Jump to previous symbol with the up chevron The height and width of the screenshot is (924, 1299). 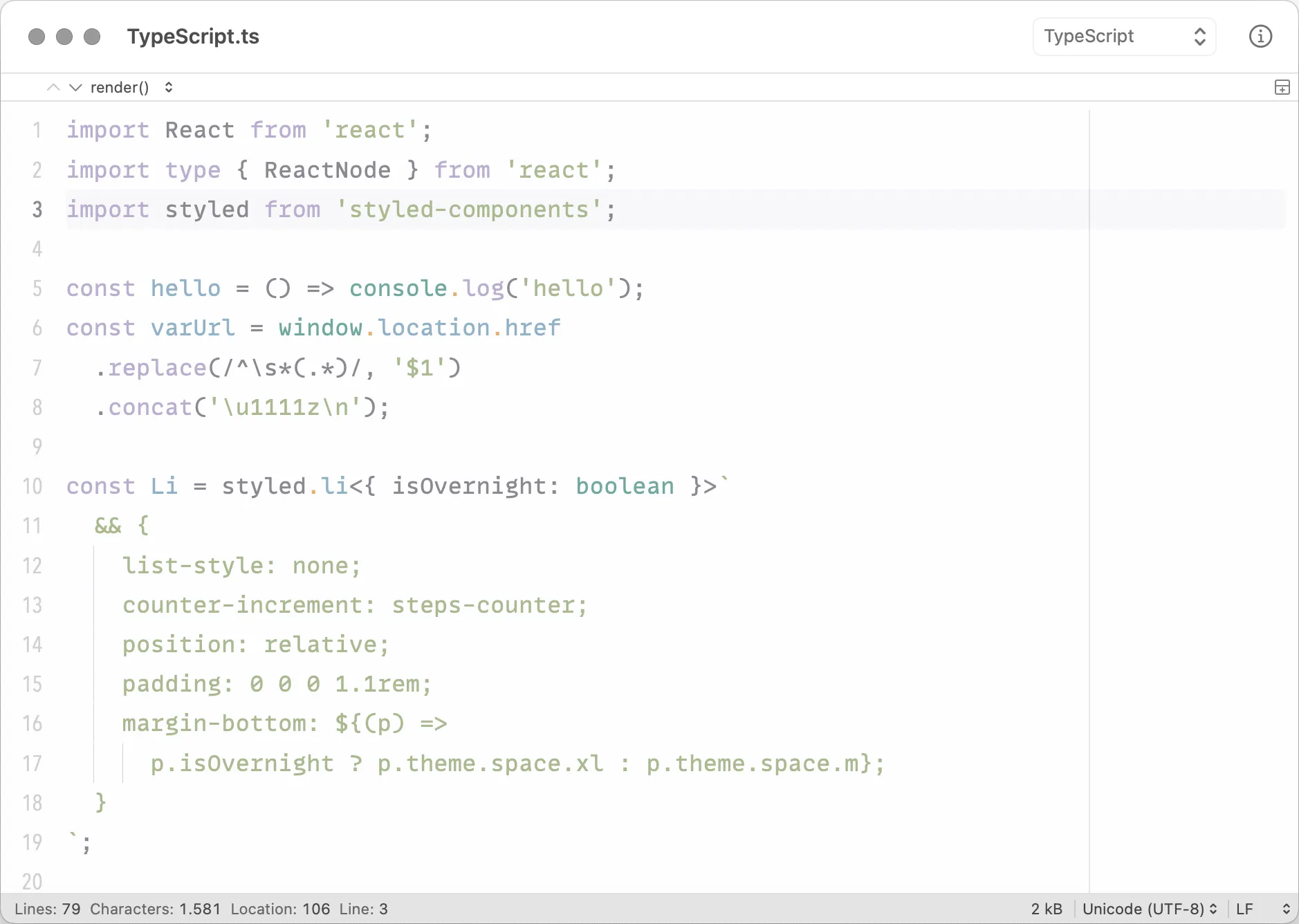pos(53,87)
